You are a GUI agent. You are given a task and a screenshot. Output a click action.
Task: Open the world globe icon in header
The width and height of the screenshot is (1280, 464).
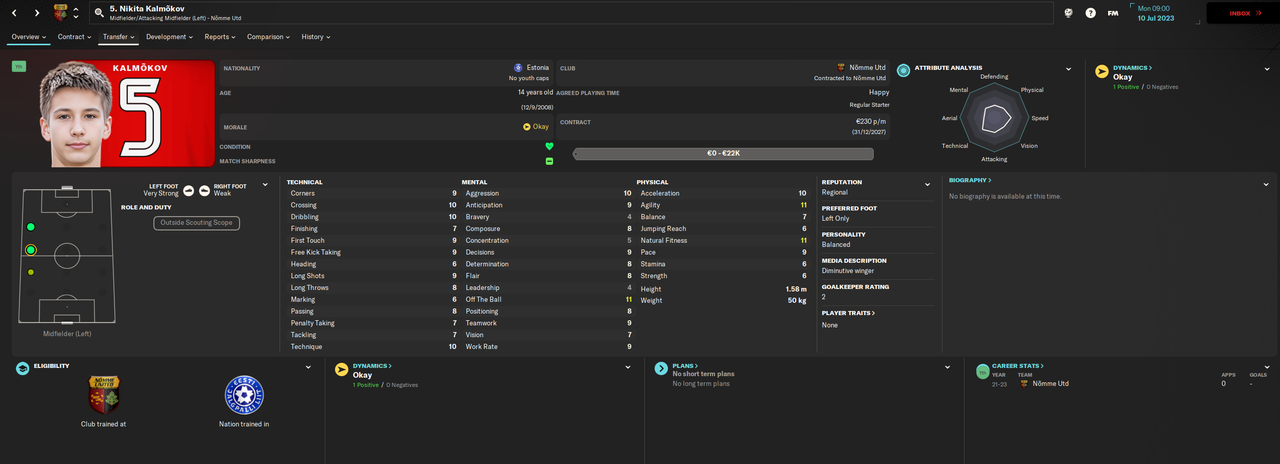(x=1068, y=13)
